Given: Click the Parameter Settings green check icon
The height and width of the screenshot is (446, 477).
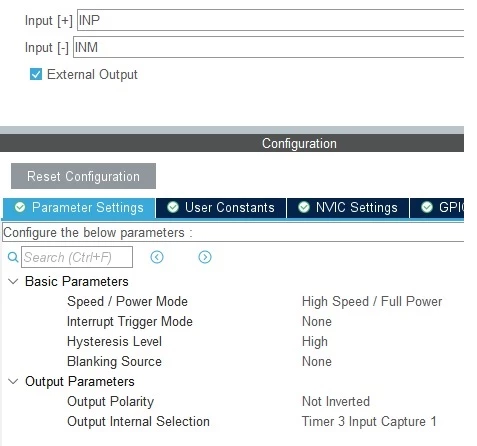Looking at the screenshot, I should [20, 207].
